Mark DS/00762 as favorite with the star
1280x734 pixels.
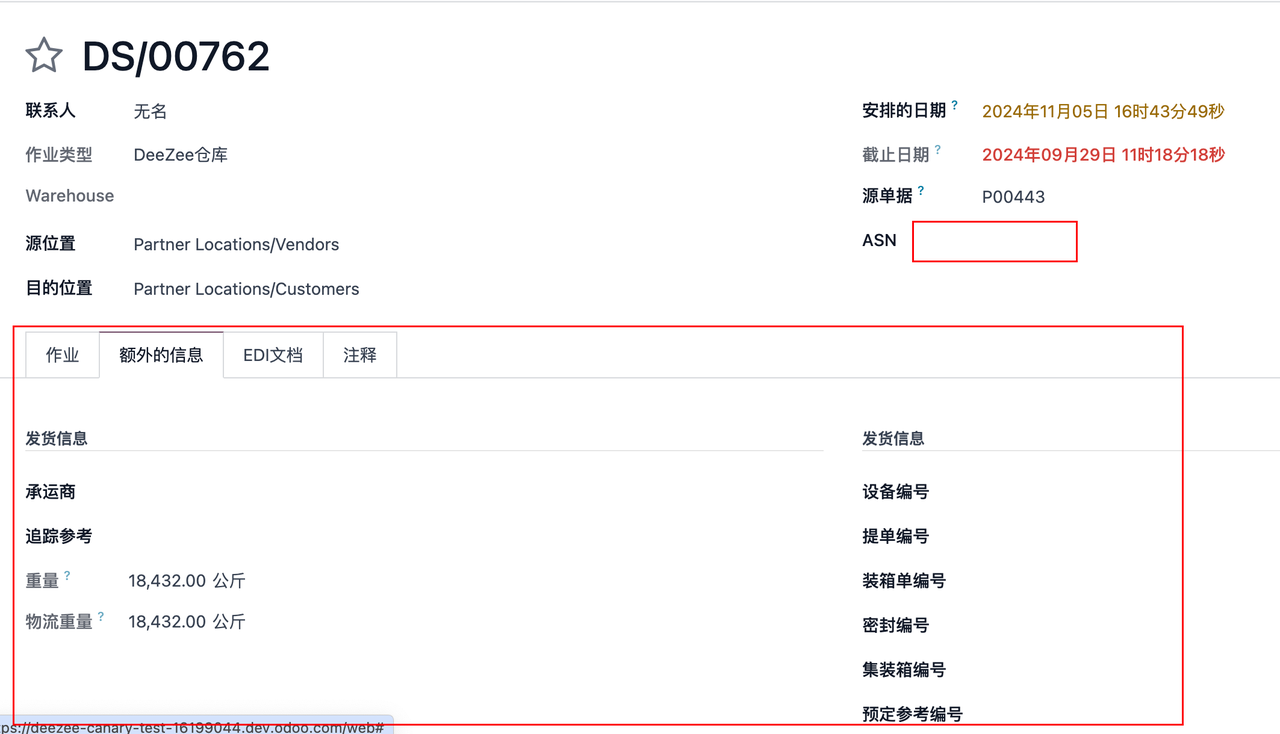[x=44, y=56]
